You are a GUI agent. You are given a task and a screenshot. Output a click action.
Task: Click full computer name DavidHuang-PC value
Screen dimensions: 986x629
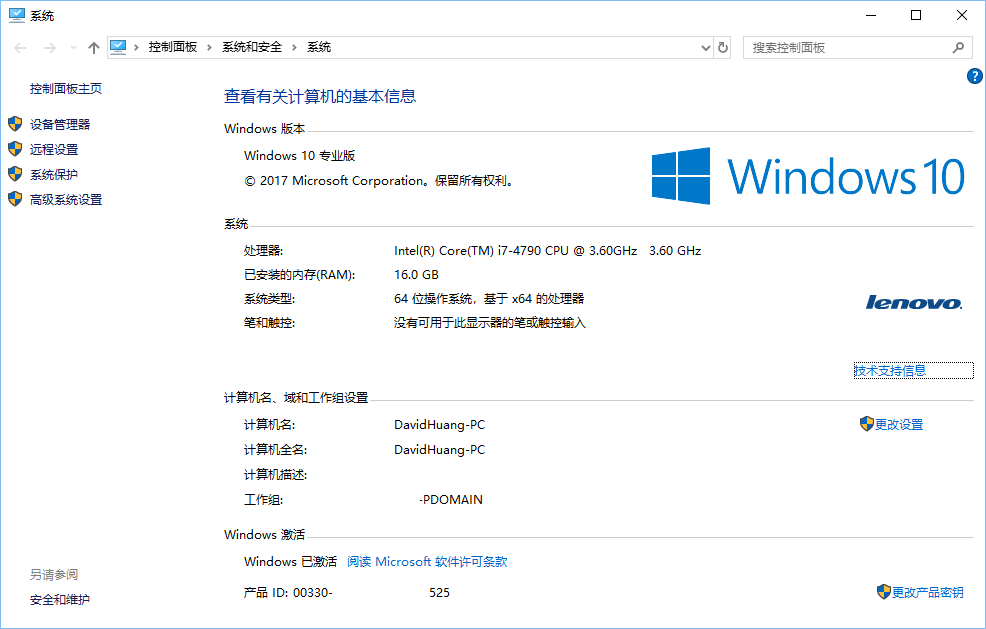440,450
